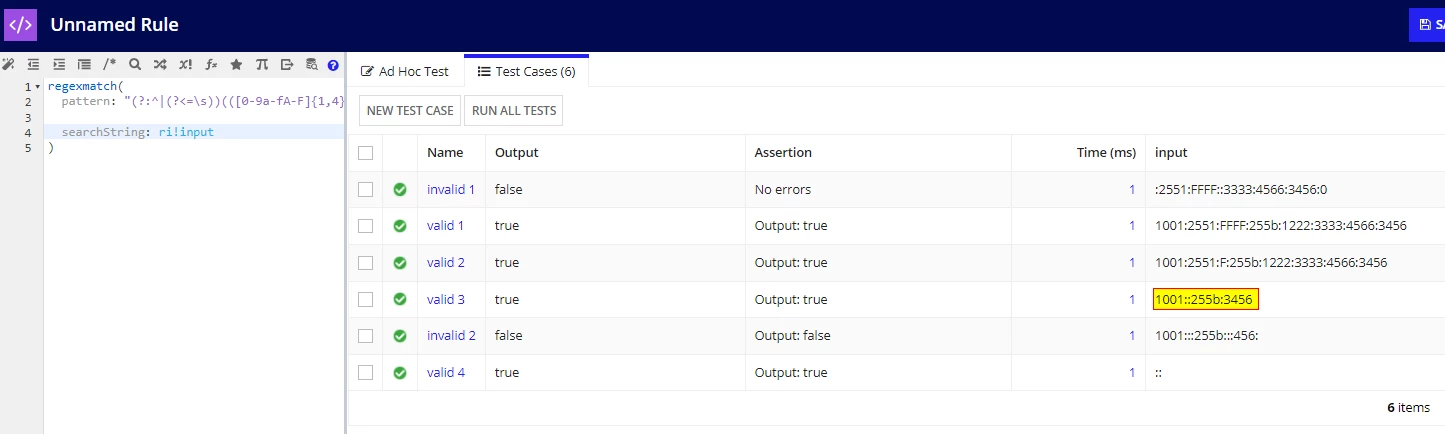Click the NEW TEST CASE button
Image resolution: width=1445 pixels, height=434 pixels.
pos(410,110)
